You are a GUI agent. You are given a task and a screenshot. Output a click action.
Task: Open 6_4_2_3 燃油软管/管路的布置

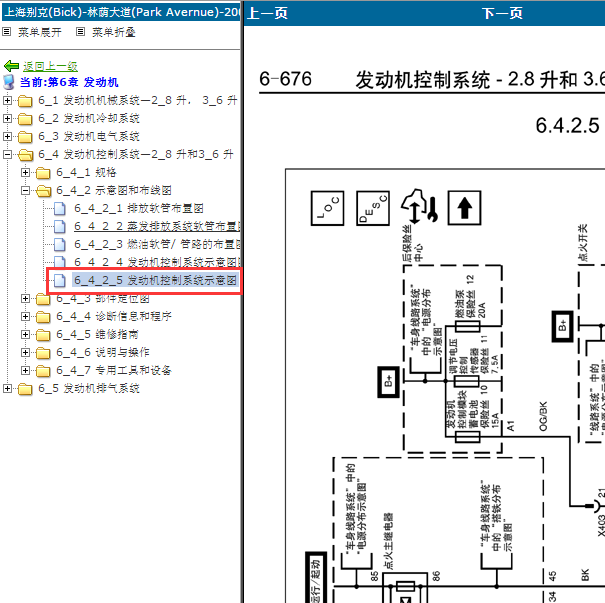coord(157,244)
